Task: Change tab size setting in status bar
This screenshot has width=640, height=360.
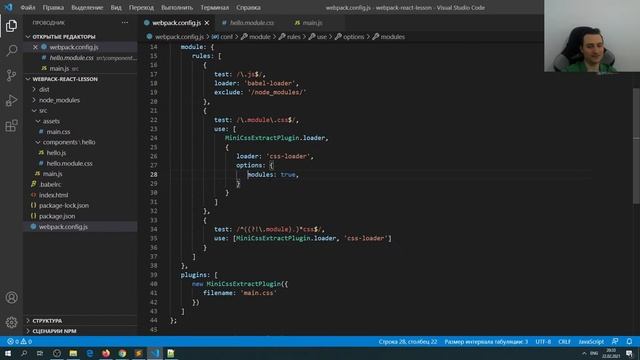Action: pos(486,342)
